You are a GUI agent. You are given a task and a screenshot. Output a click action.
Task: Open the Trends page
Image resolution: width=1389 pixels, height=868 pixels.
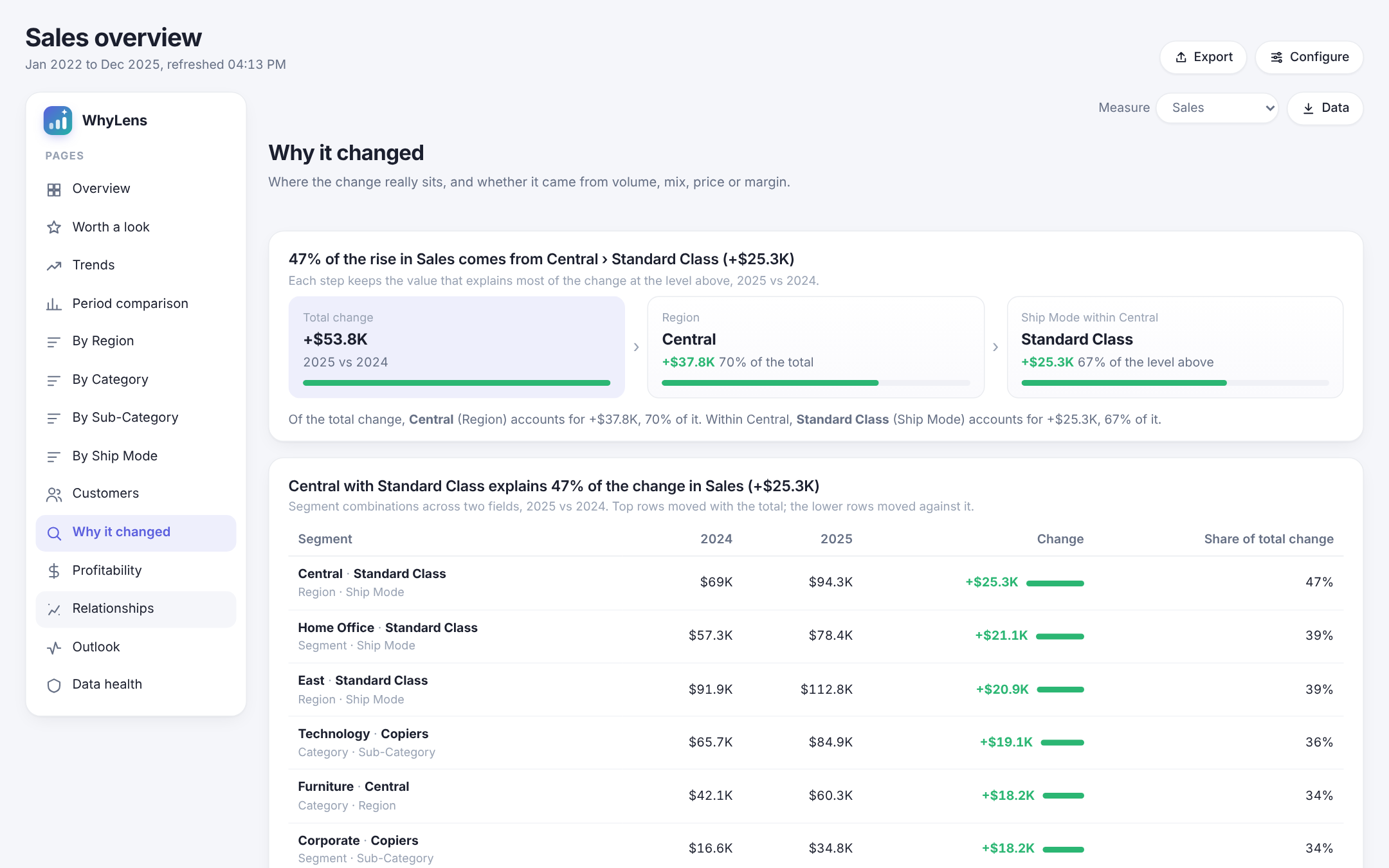coord(136,266)
